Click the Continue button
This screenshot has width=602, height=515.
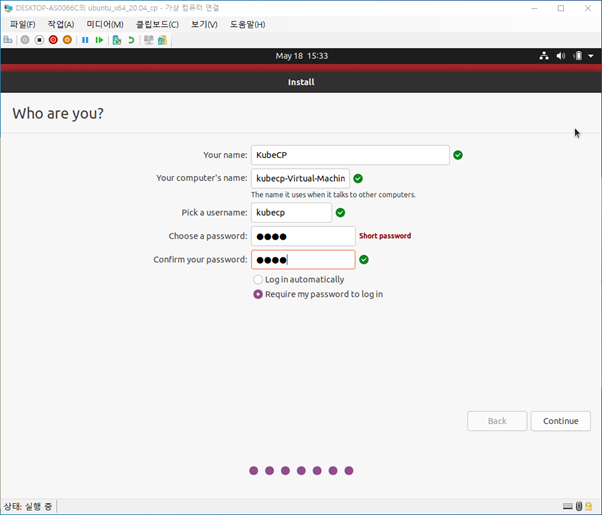tap(561, 421)
